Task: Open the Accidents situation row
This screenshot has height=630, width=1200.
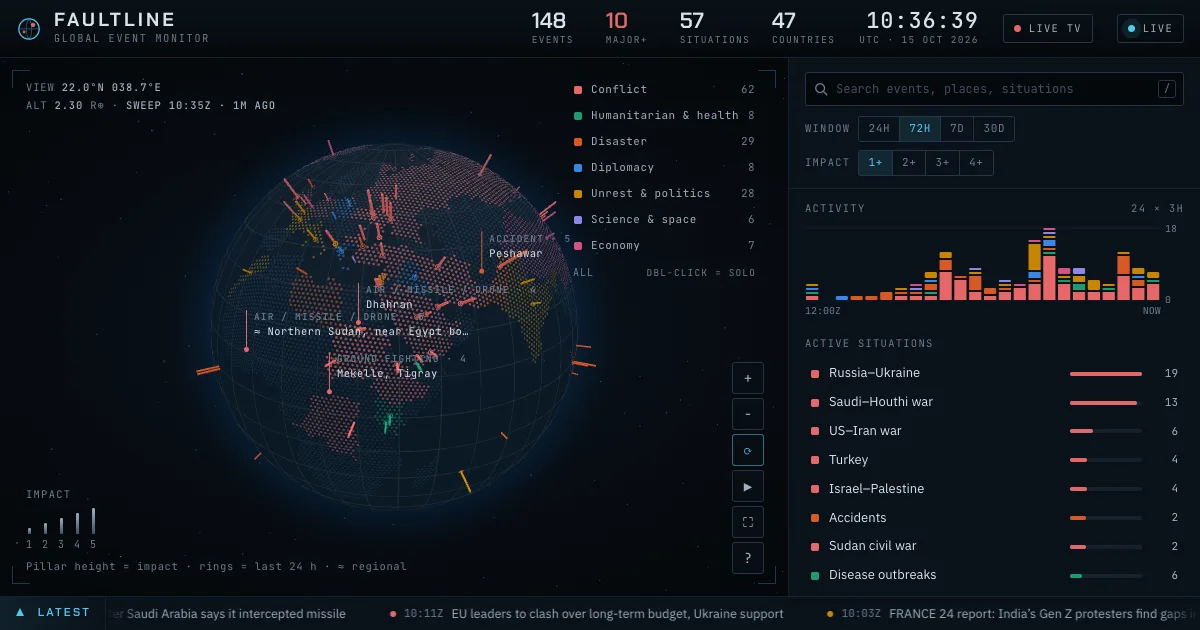Action: [x=994, y=518]
